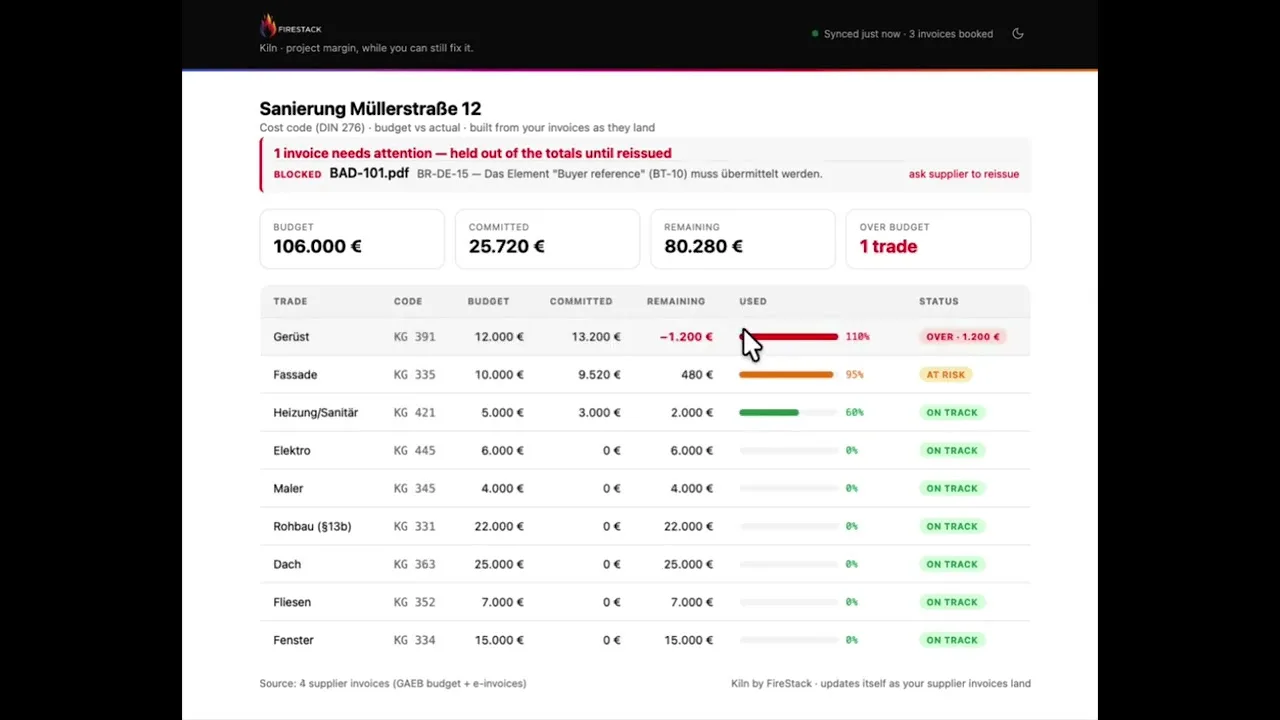Click the green sync status dot
Image resolution: width=1280 pixels, height=720 pixels.
point(815,34)
